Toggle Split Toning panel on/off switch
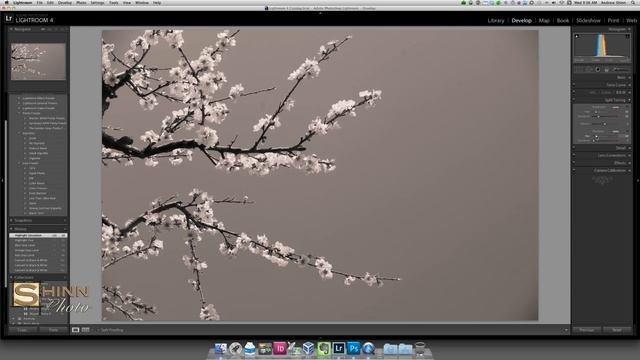Screen dimensions: 640x360 (574, 100)
